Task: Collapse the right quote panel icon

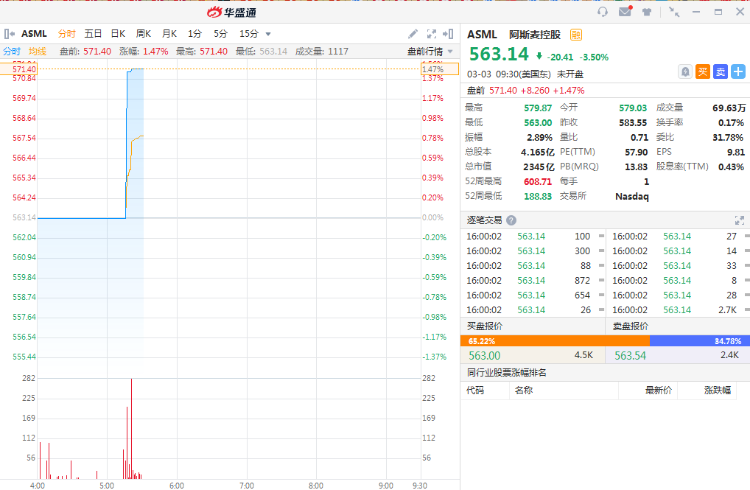Action: point(448,34)
